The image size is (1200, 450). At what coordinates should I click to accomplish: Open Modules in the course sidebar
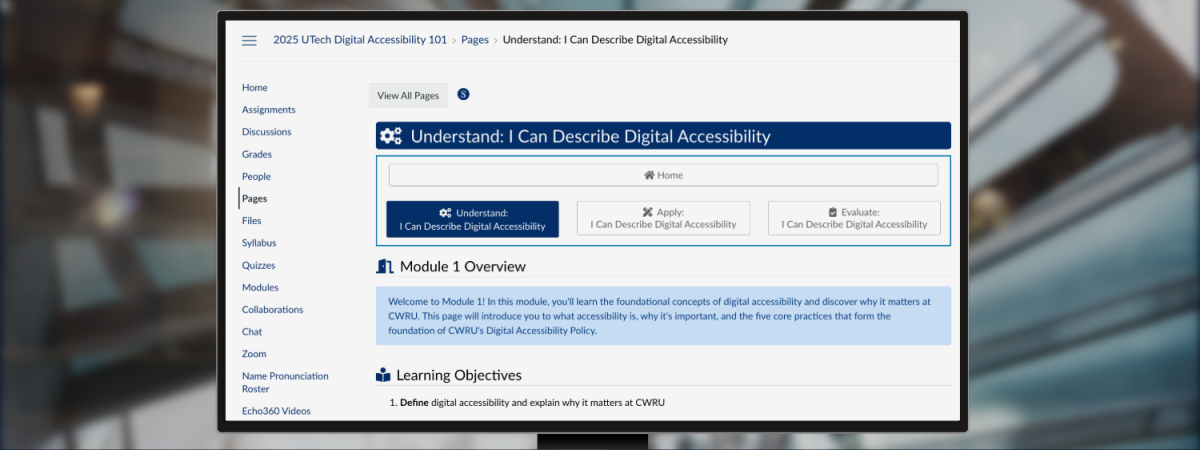[x=260, y=287]
